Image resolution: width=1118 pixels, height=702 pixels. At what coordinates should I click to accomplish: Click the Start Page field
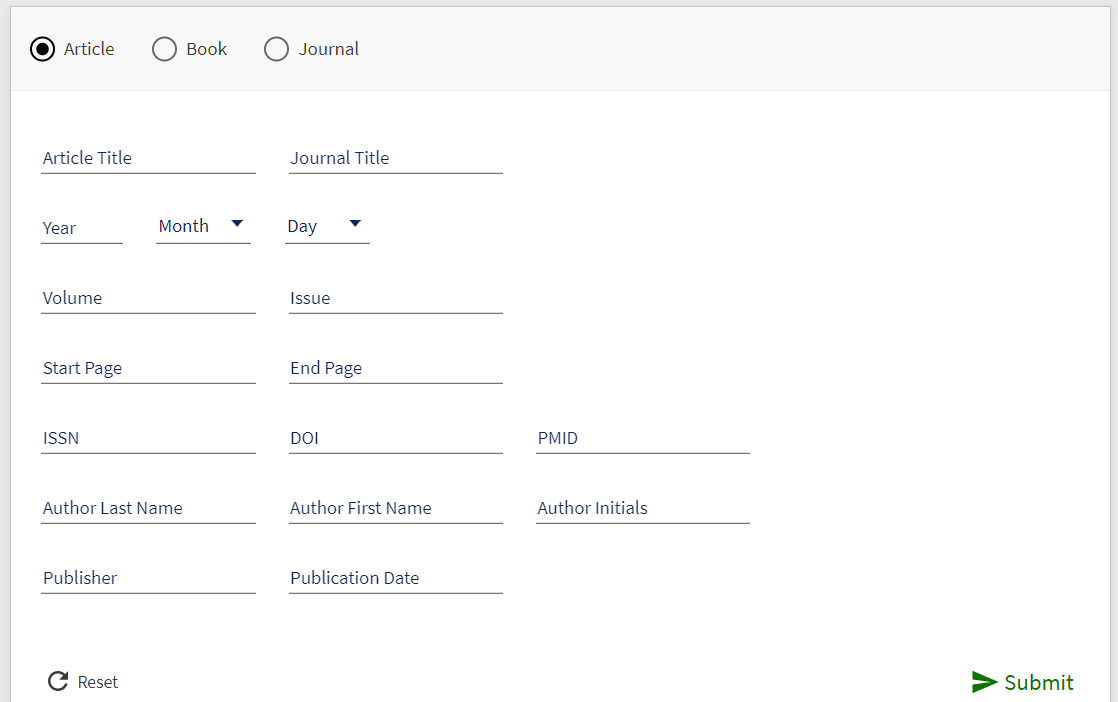click(x=148, y=368)
